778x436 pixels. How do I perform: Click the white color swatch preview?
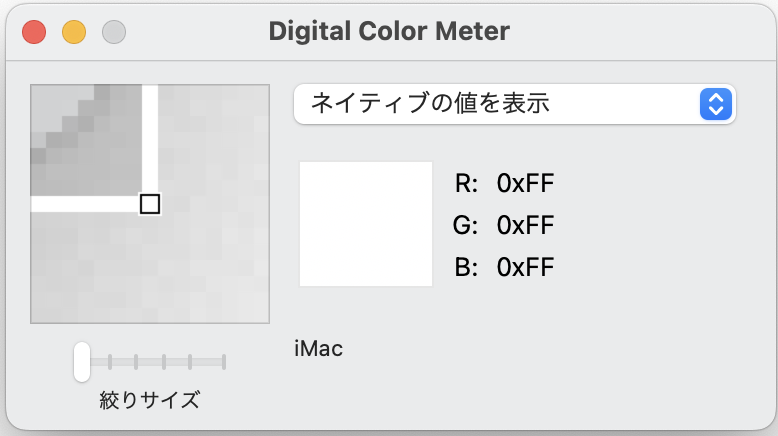click(365, 224)
